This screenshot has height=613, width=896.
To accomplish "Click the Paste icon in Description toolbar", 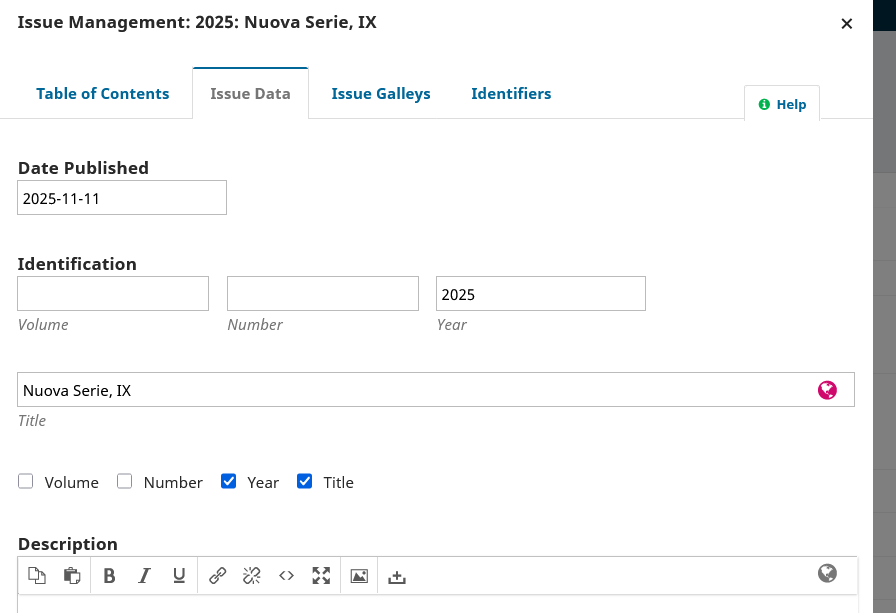I will pos(72,575).
